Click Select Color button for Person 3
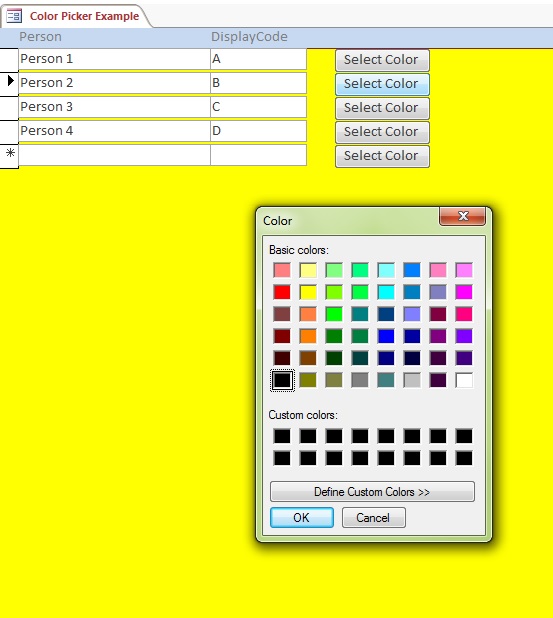 coord(382,108)
